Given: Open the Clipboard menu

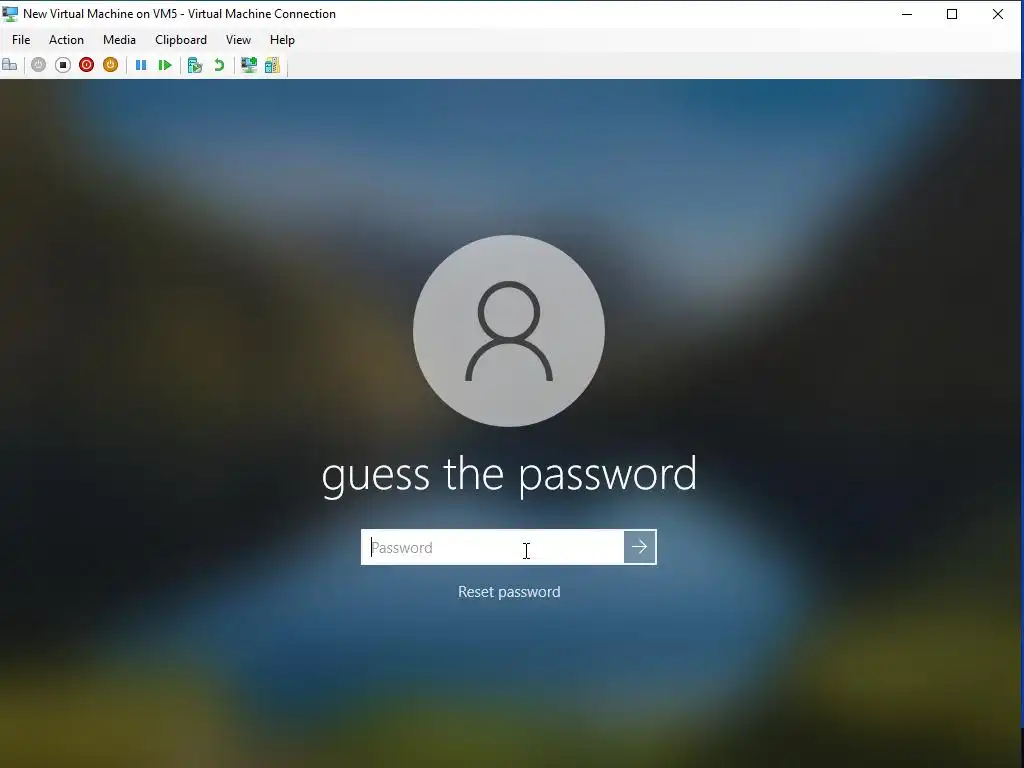Looking at the screenshot, I should click(181, 40).
